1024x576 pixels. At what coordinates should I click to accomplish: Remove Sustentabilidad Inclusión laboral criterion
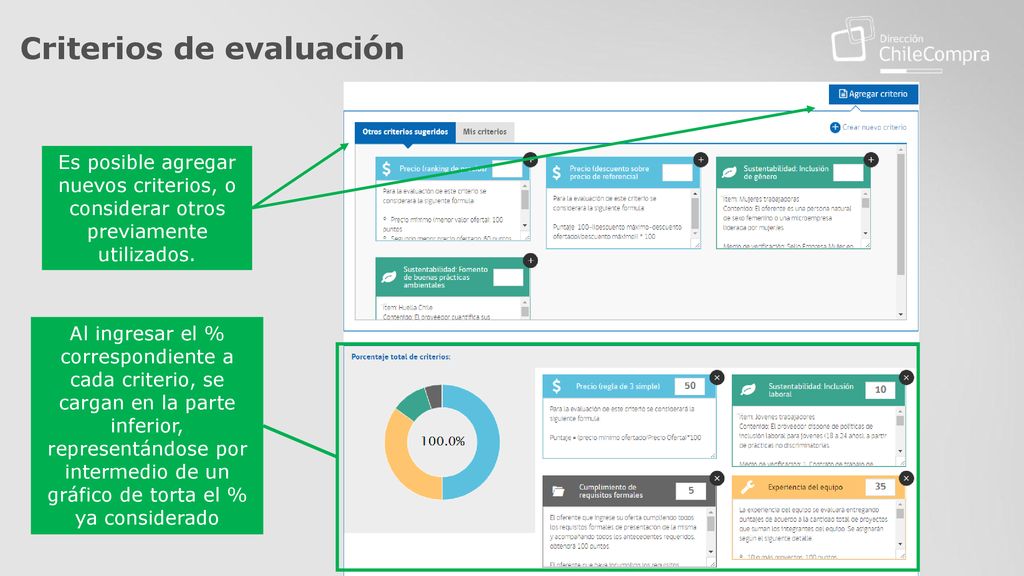coord(906,377)
